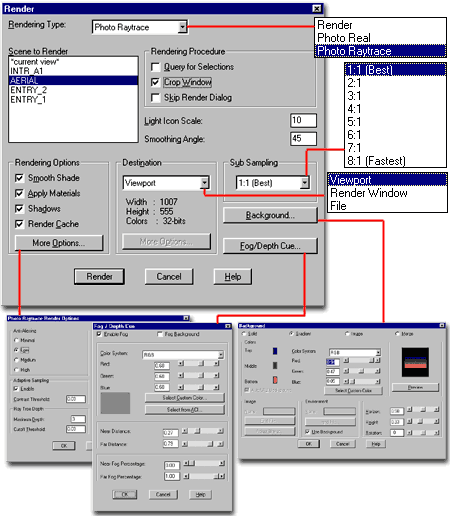450x516 pixels.
Task: Choose Render Window in destination list
Action: tap(387, 193)
